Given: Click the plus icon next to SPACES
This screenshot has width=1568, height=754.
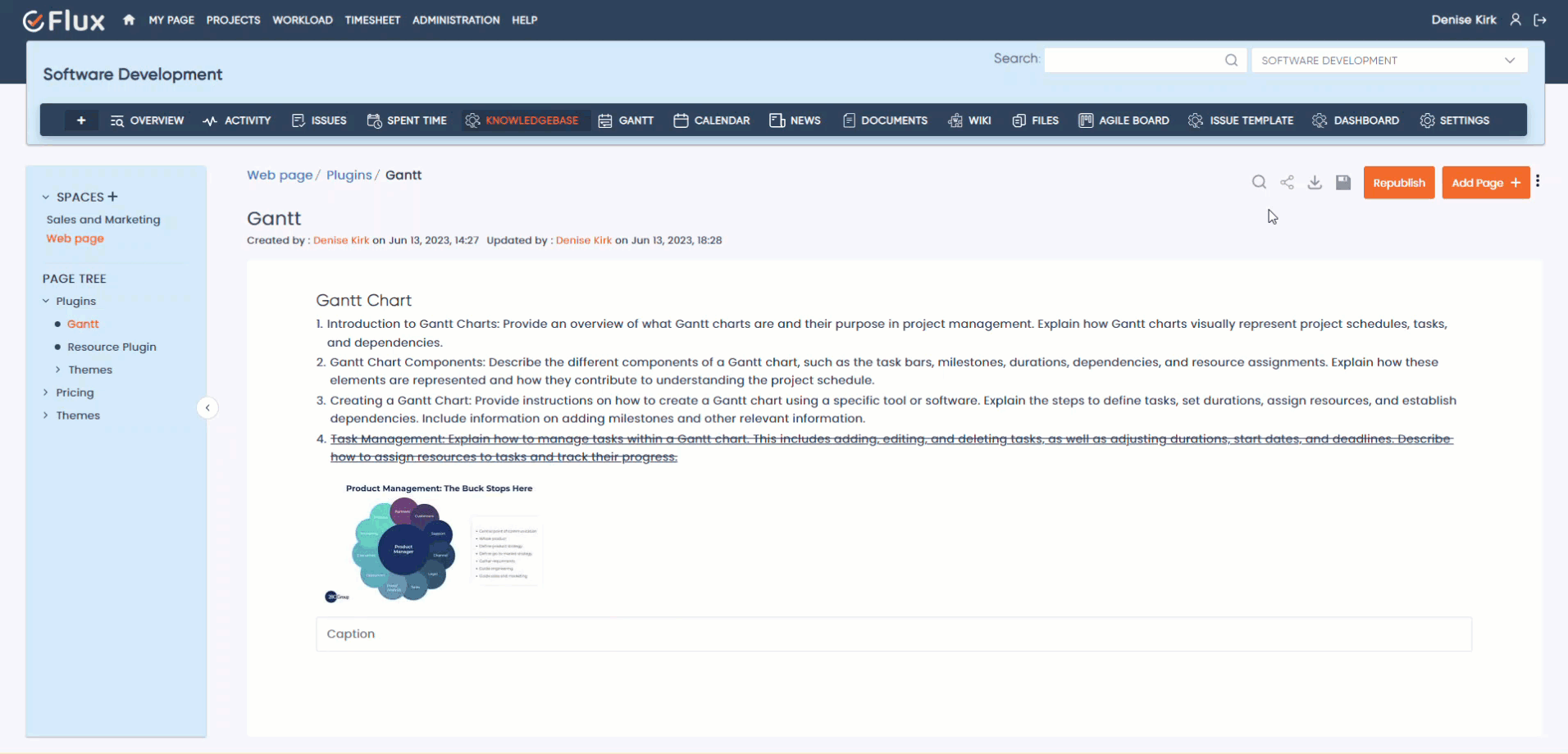Looking at the screenshot, I should (112, 197).
